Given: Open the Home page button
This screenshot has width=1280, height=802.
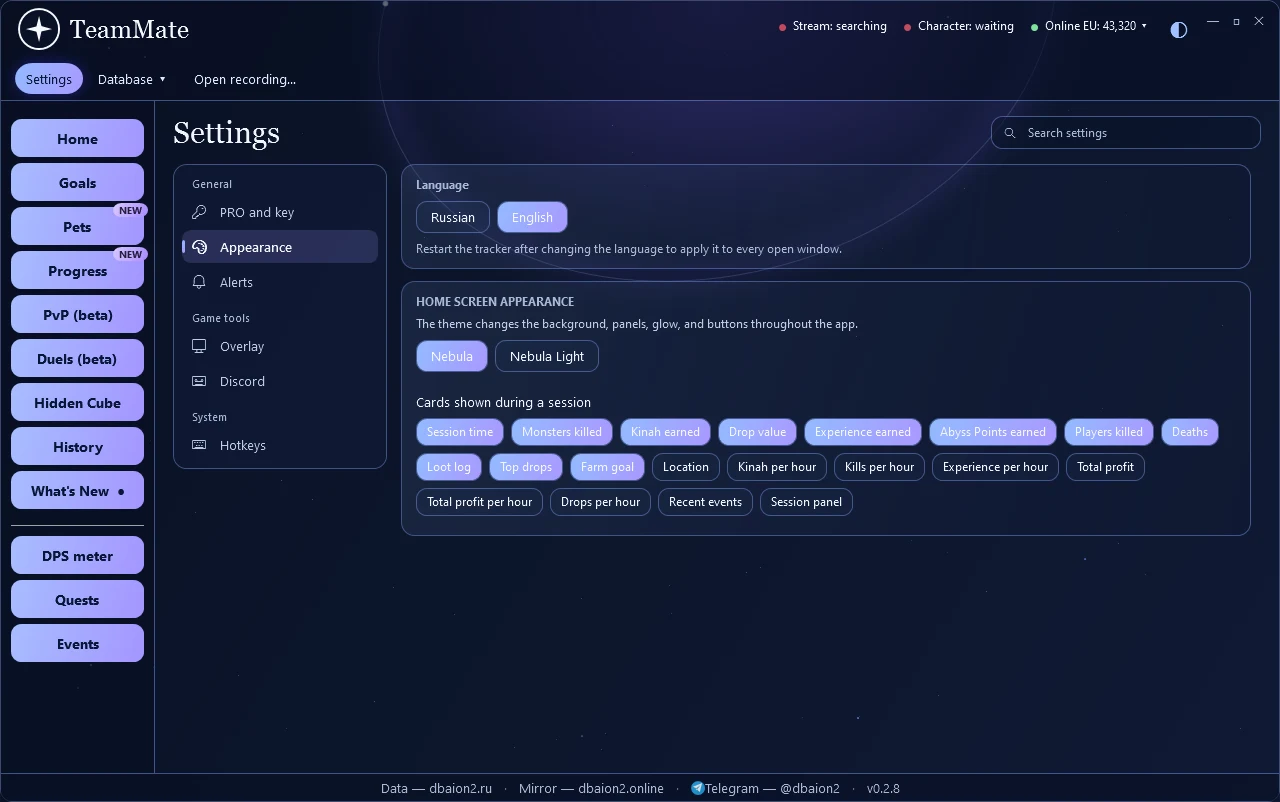Looking at the screenshot, I should tap(77, 139).
